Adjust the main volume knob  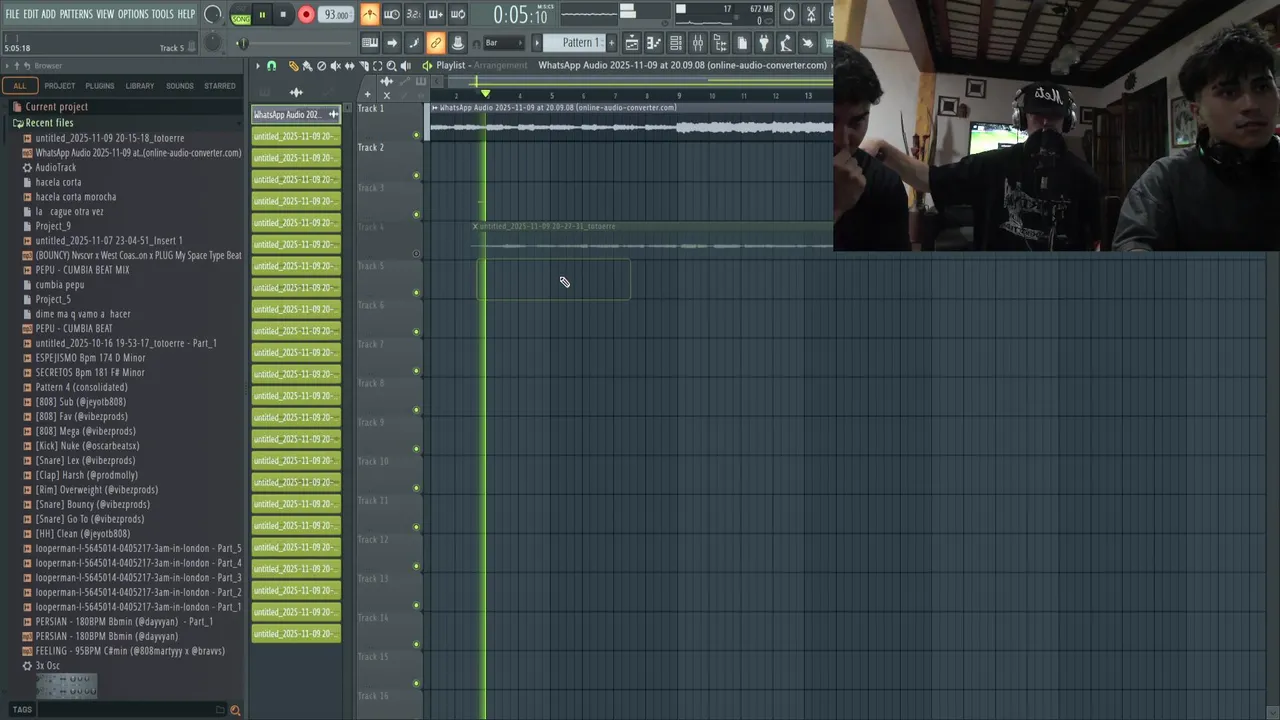[x=213, y=14]
